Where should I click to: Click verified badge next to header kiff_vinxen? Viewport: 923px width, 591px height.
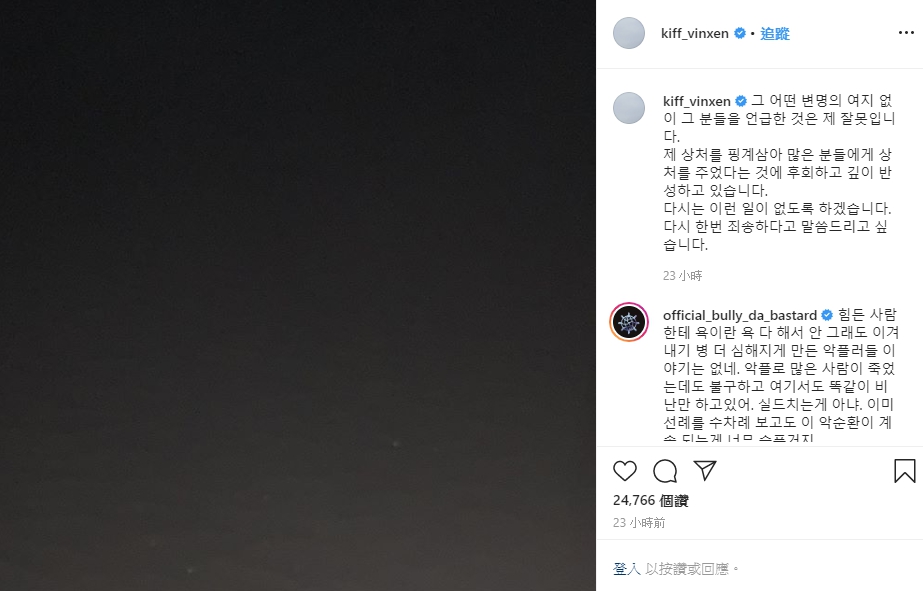coord(740,34)
